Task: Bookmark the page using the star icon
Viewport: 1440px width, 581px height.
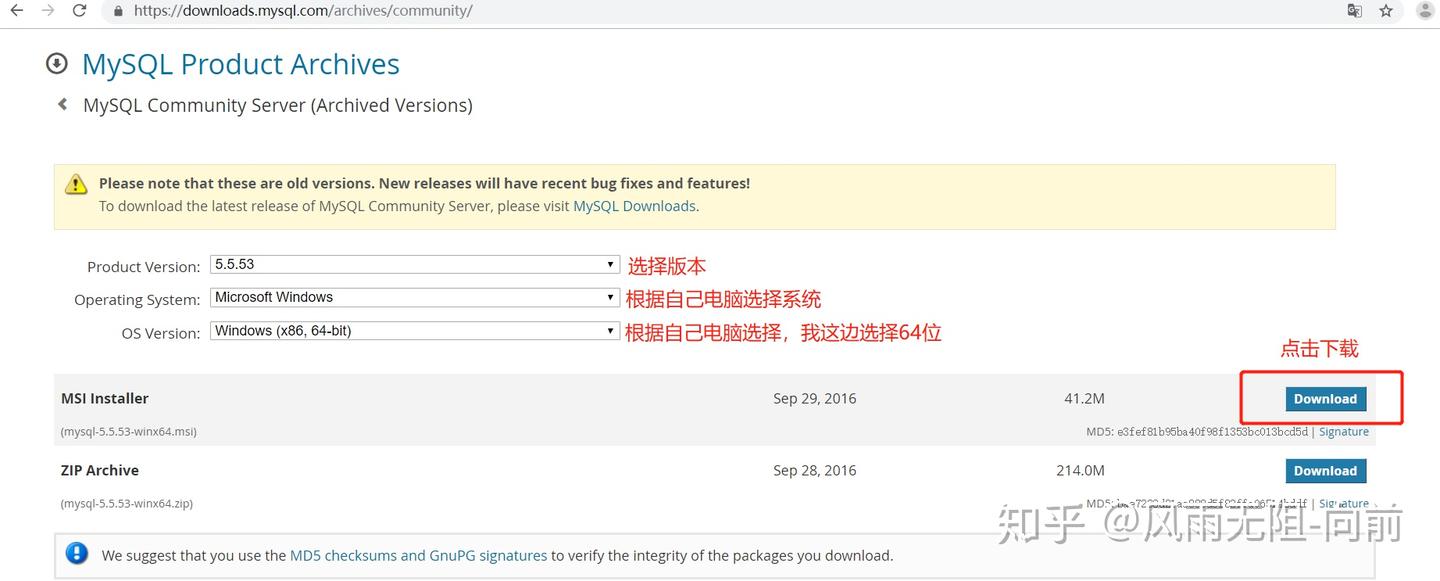Action: [x=1386, y=11]
